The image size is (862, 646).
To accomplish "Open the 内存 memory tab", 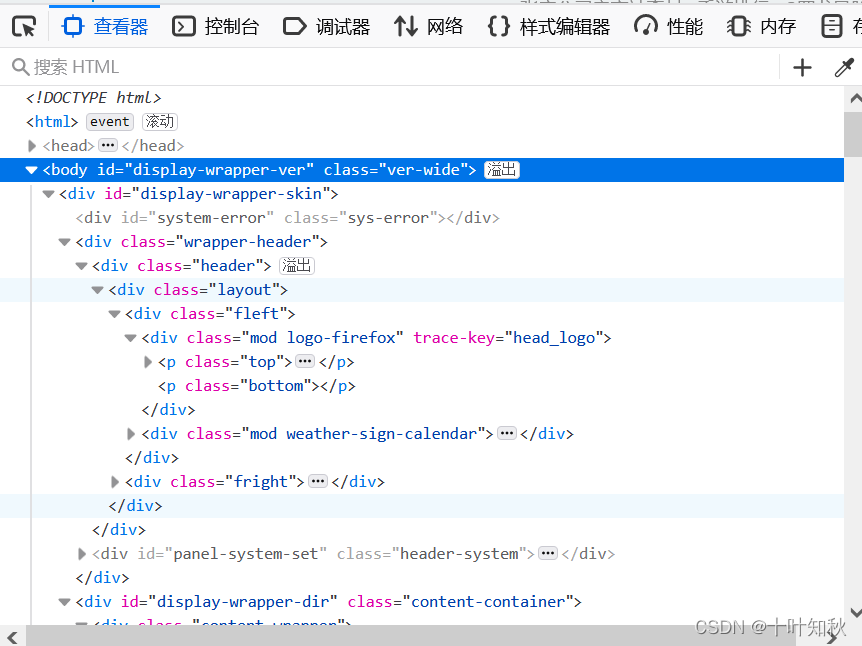I will click(761, 26).
